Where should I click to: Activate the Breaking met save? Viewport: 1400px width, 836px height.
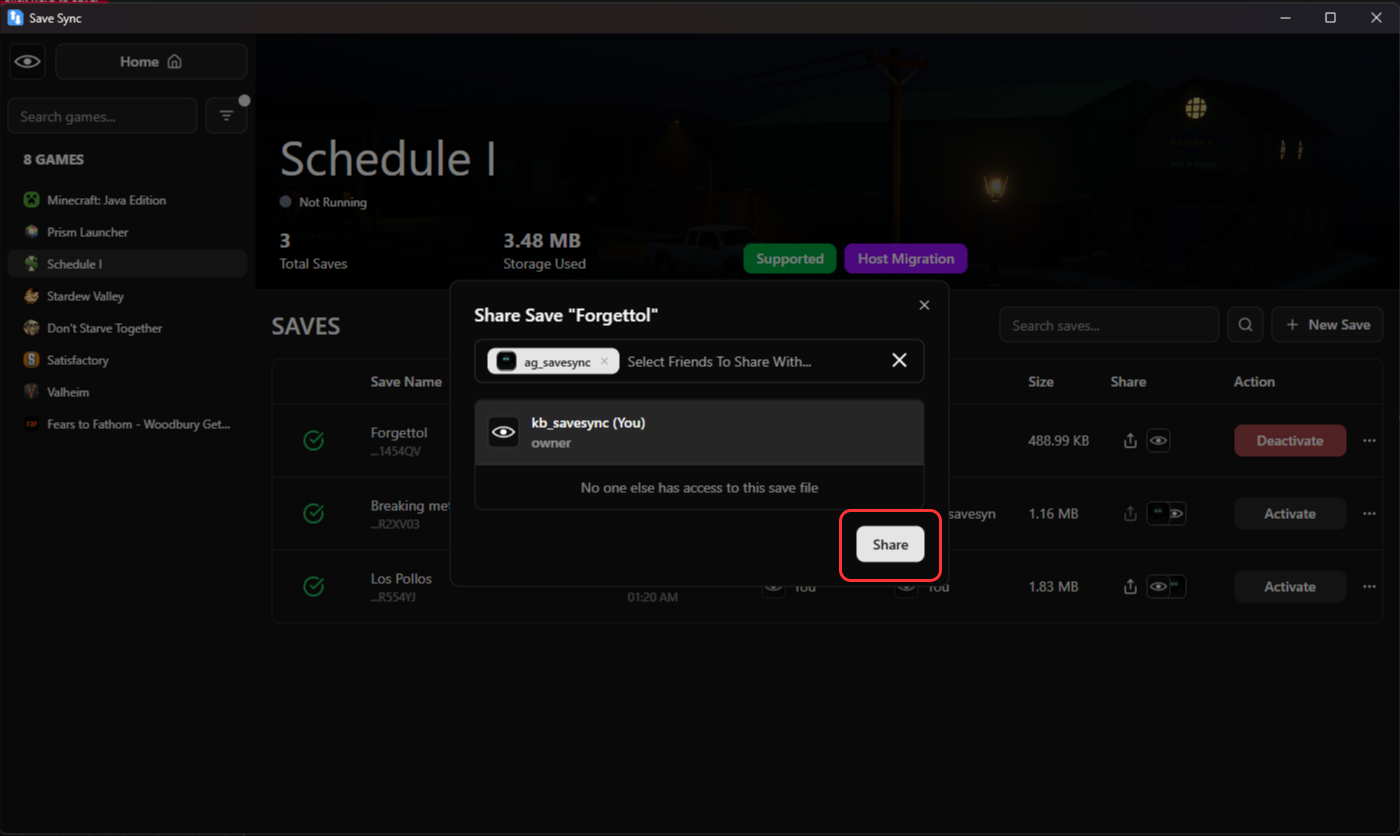click(x=1290, y=513)
